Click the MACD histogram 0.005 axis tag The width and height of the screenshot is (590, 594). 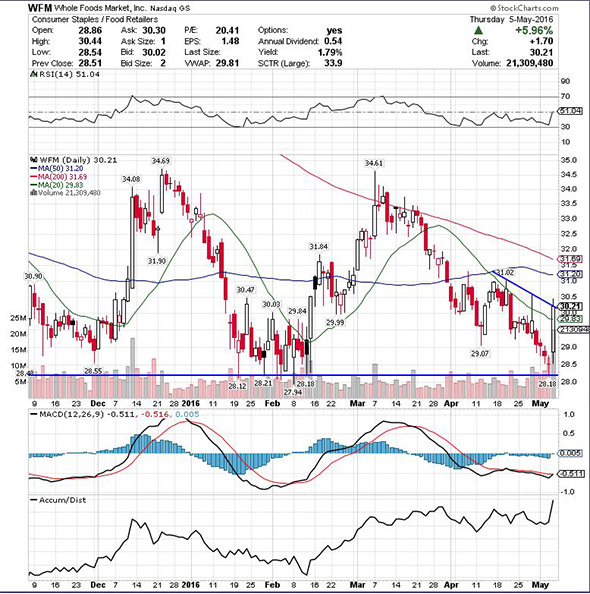pos(571,453)
